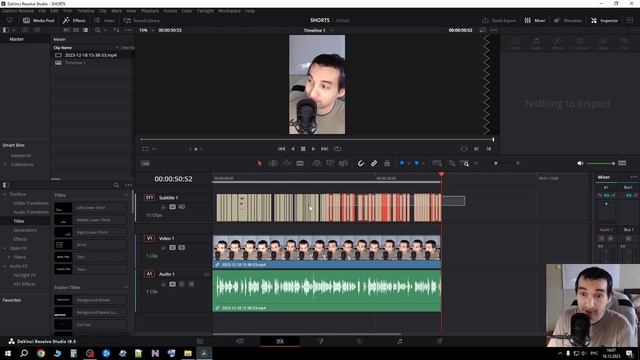Image resolution: width=640 pixels, height=360 pixels.
Task: Open the Timeline menu
Action: tap(85, 11)
